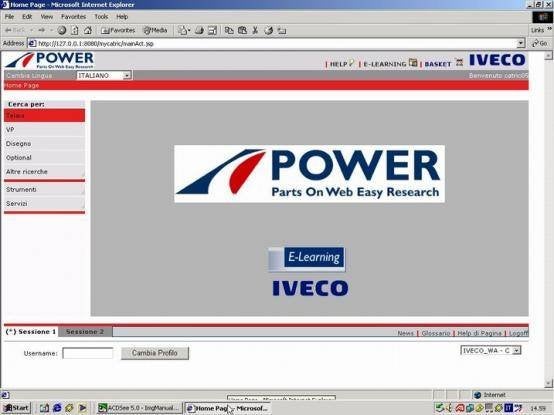
Task: Click the page scrollbar up arrow
Action: click(548, 55)
